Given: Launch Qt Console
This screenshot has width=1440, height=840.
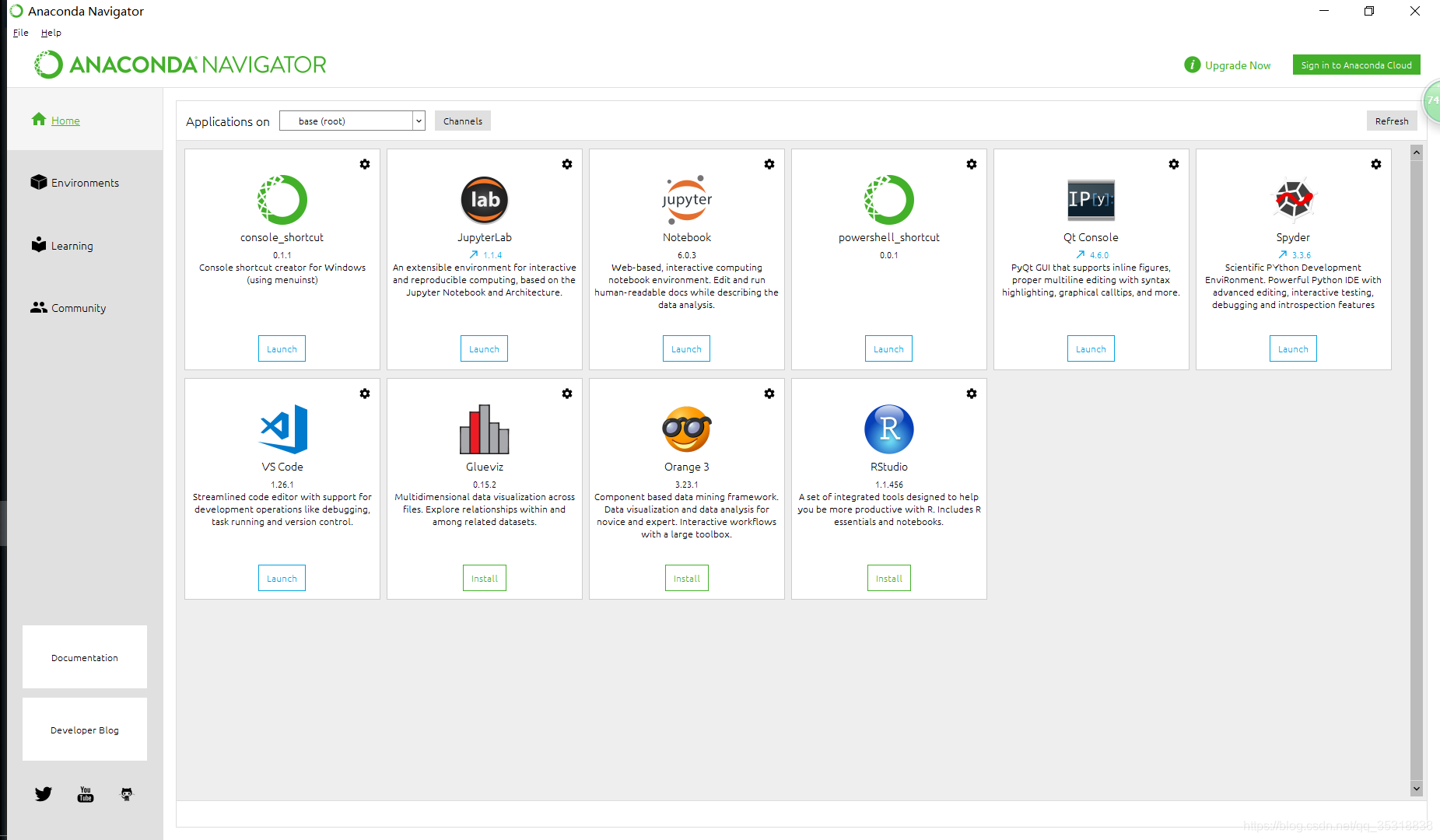Looking at the screenshot, I should coord(1091,349).
